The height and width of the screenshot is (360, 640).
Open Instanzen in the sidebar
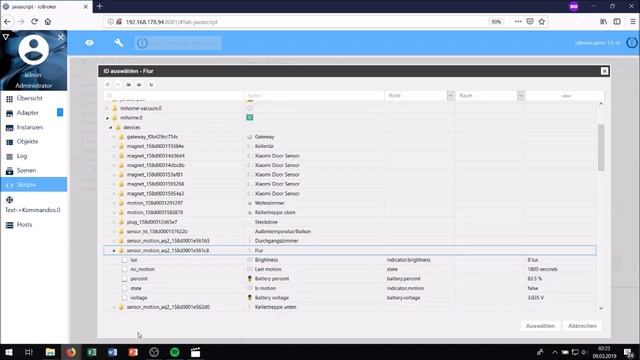pos(33,127)
